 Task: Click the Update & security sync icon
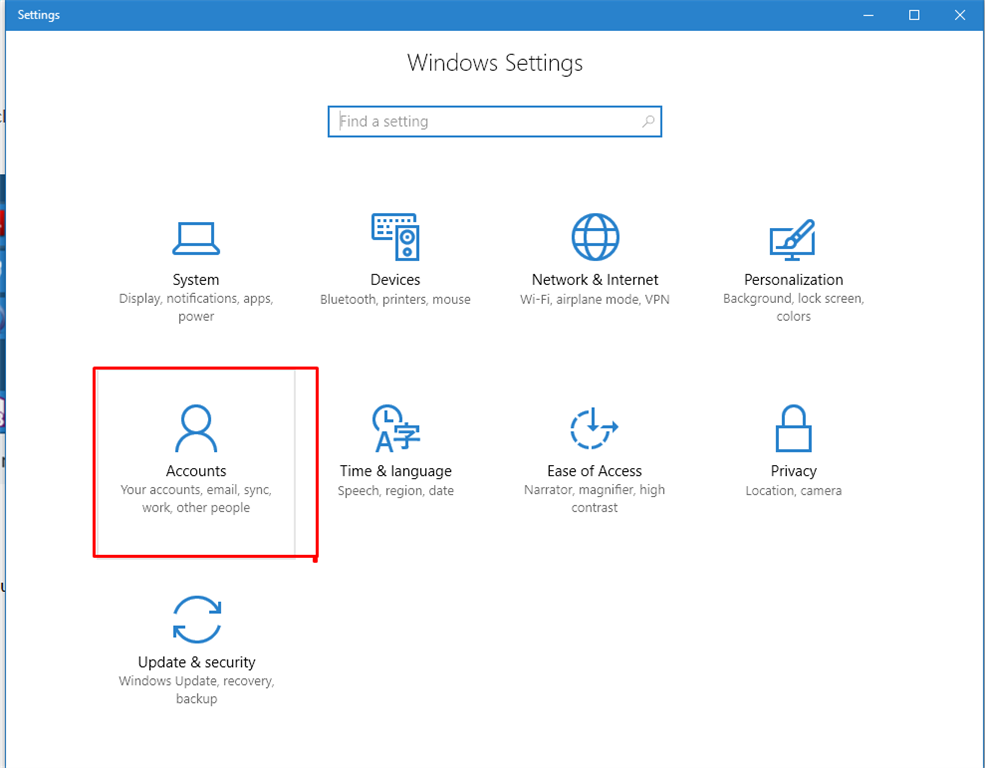[x=197, y=619]
